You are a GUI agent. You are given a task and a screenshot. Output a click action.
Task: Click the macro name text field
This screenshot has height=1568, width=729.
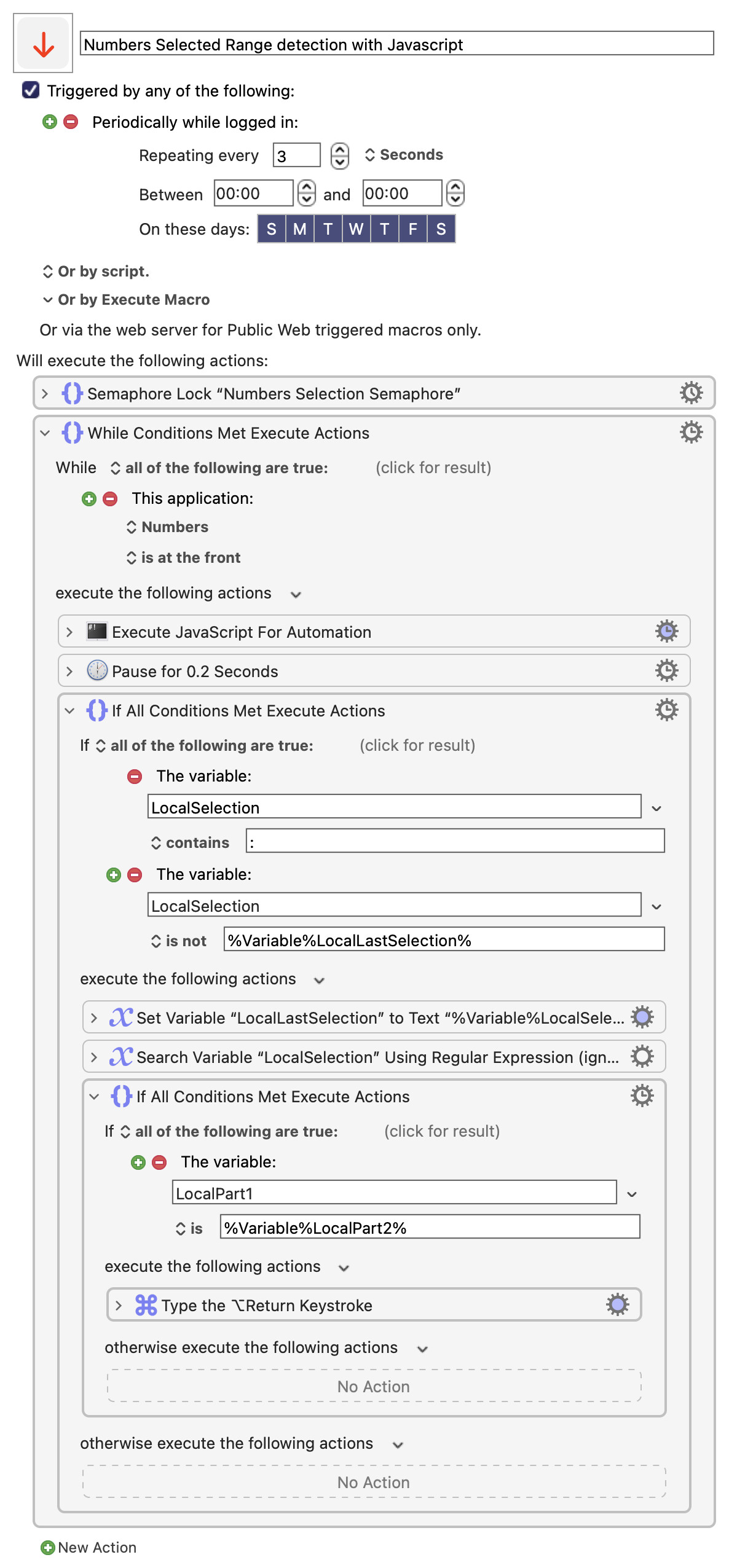tap(396, 44)
